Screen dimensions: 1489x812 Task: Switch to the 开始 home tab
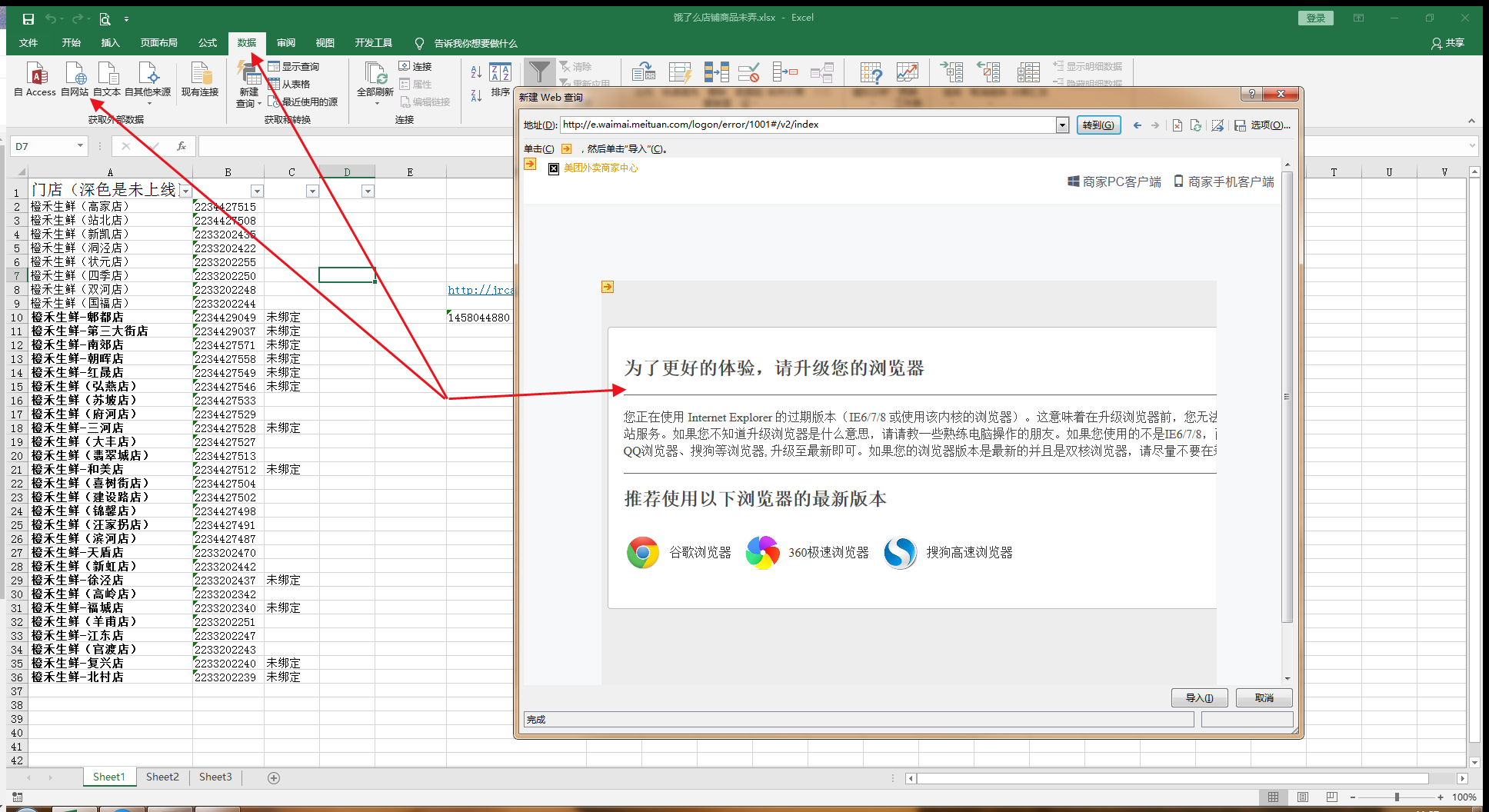click(72, 43)
